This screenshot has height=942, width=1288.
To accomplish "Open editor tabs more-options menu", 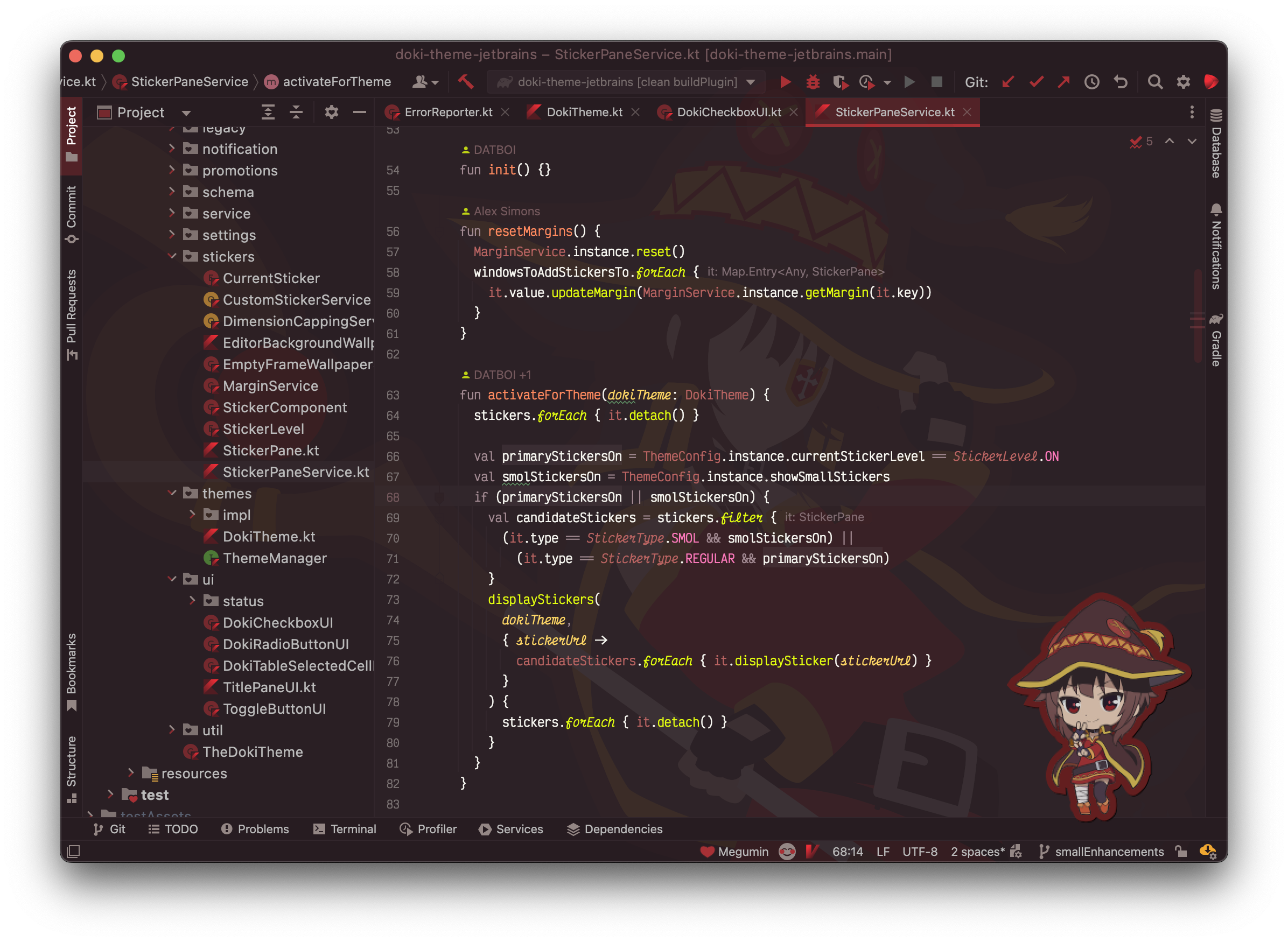I will pos(1192,112).
